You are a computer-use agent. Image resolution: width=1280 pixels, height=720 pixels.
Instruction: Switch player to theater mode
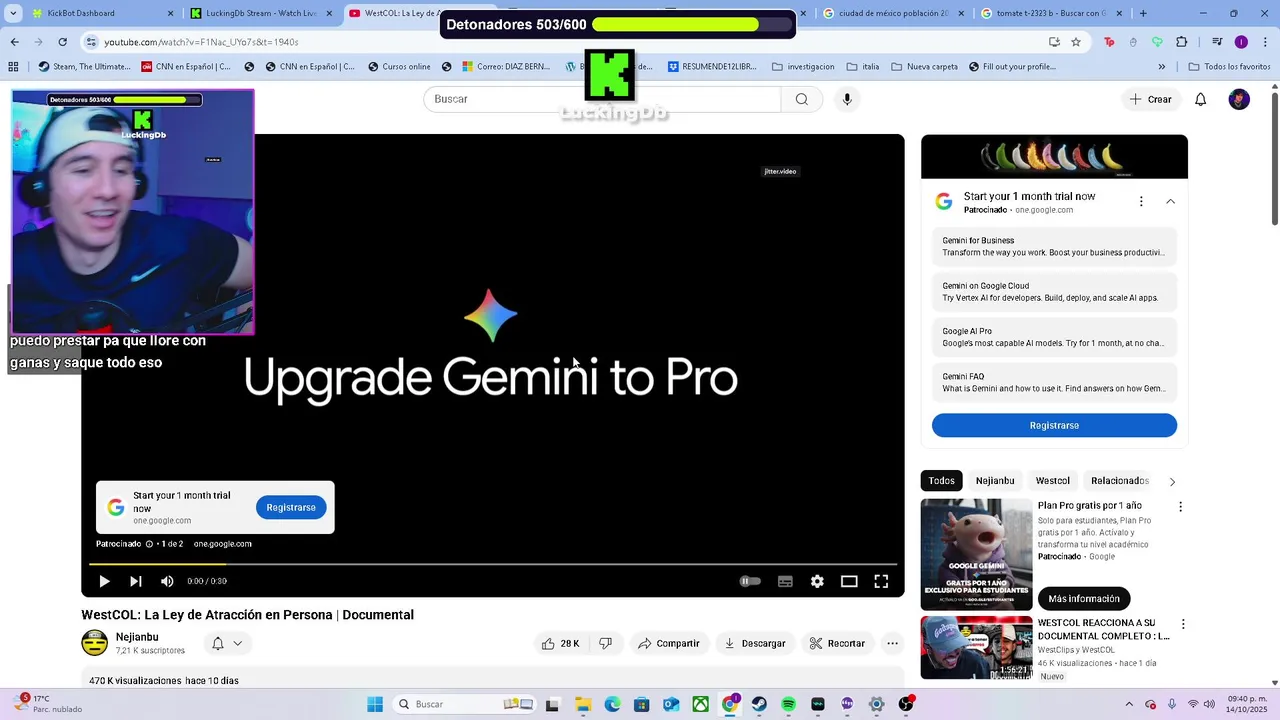849,581
